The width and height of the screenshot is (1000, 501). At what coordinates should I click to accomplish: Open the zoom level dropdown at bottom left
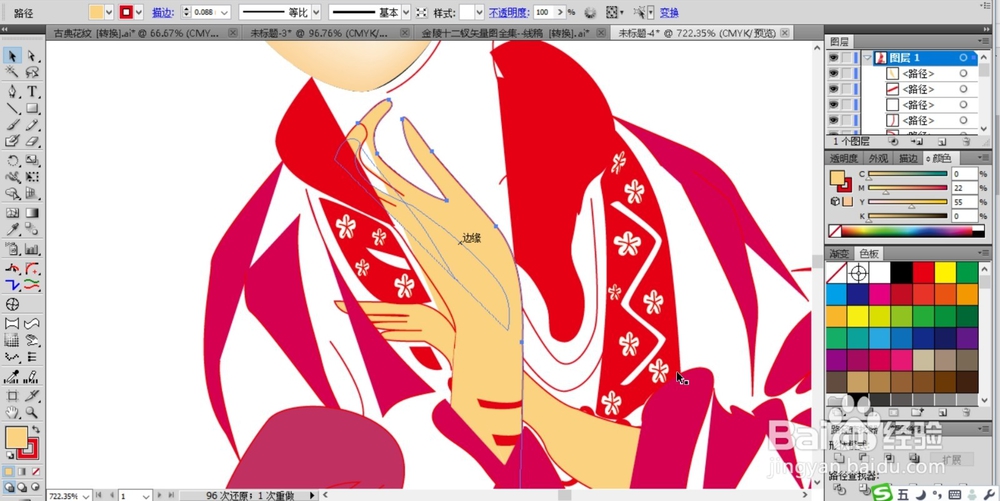(86, 496)
